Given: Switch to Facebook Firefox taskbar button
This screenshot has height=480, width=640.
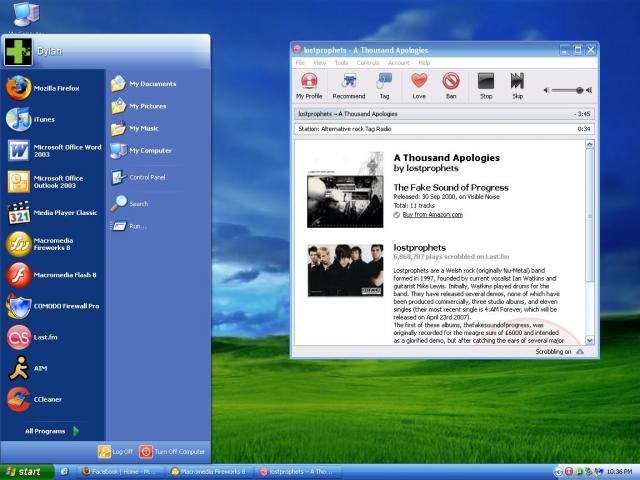Looking at the screenshot, I should tap(119, 472).
